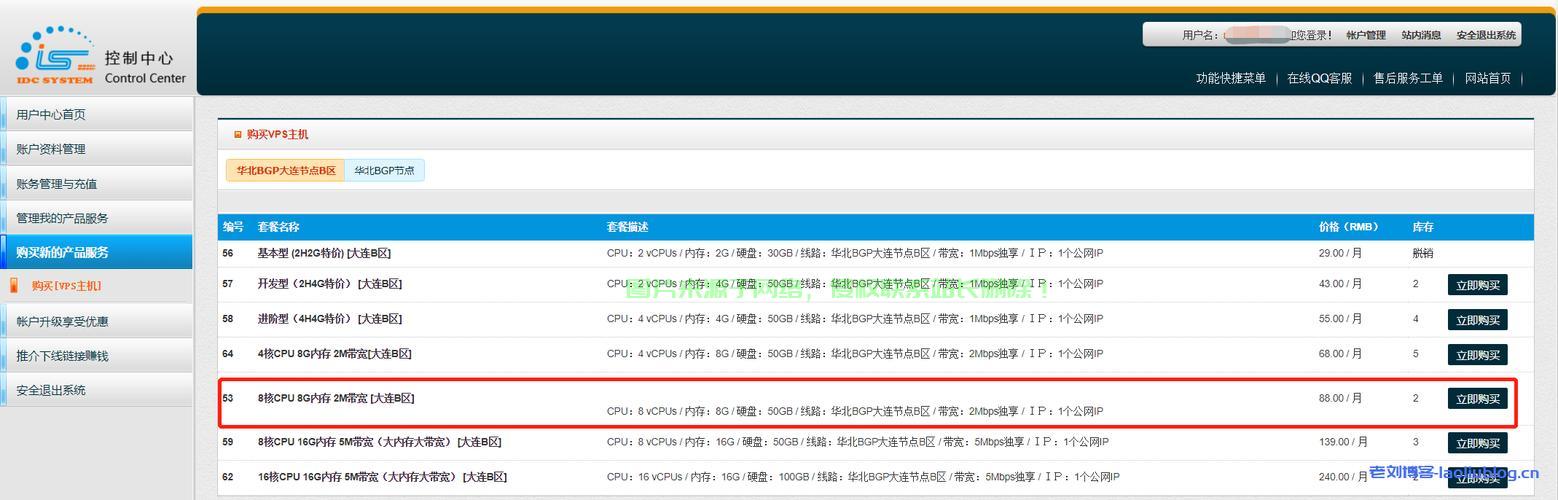1558x500 pixels.
Task: Click 立即购买 for 8核CPU 16G内存 5M带宽
Action: click(1477, 443)
